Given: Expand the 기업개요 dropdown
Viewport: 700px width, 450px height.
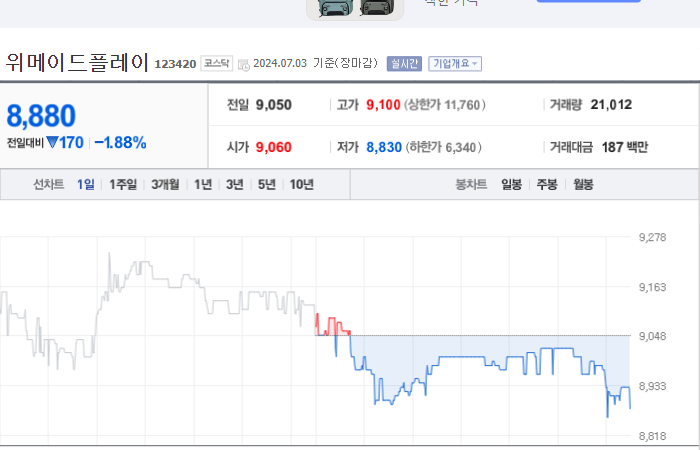Looking at the screenshot, I should (x=455, y=64).
